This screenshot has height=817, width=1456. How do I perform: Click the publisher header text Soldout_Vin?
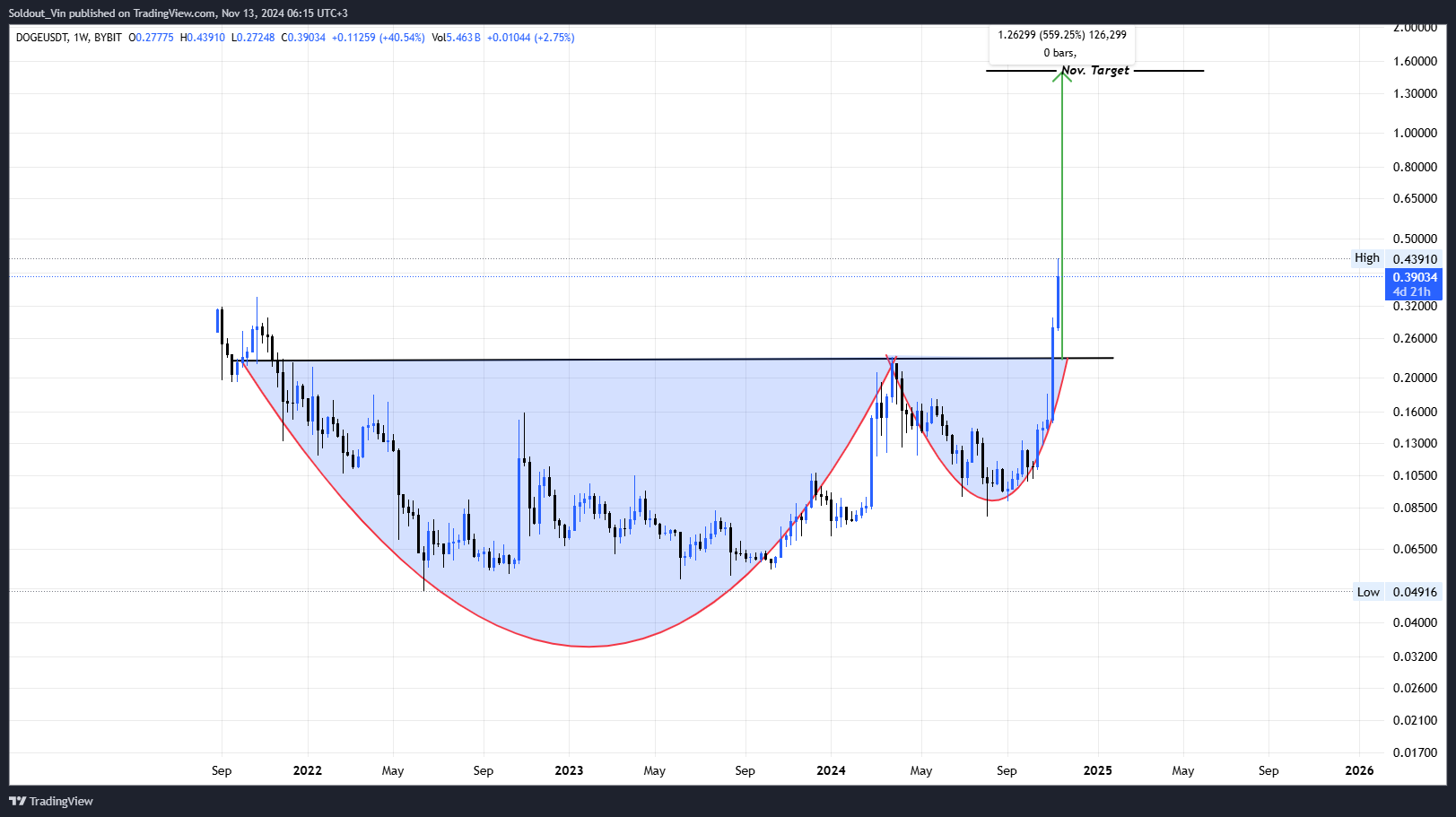click(37, 13)
